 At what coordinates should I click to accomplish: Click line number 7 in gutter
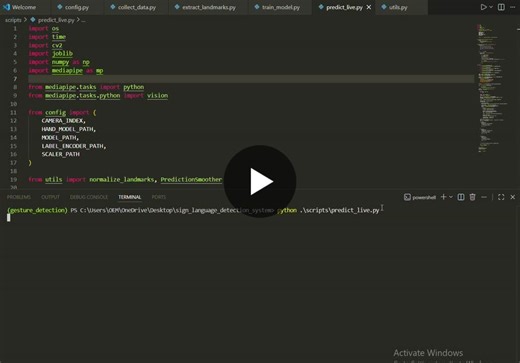pos(15,79)
